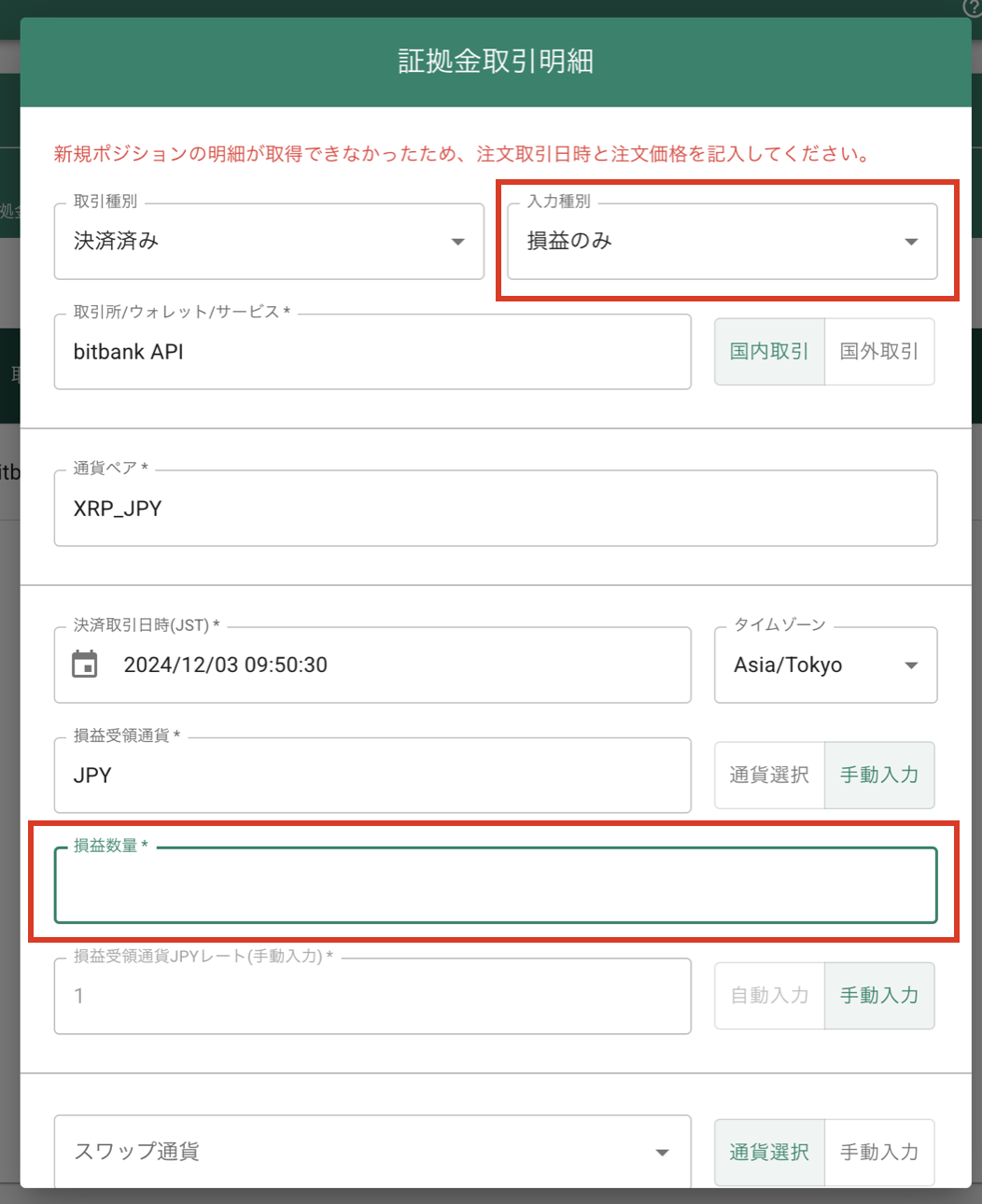This screenshot has width=982, height=1204.
Task: Click the Asia/Tokyo dropdown arrow
Action: [x=911, y=665]
